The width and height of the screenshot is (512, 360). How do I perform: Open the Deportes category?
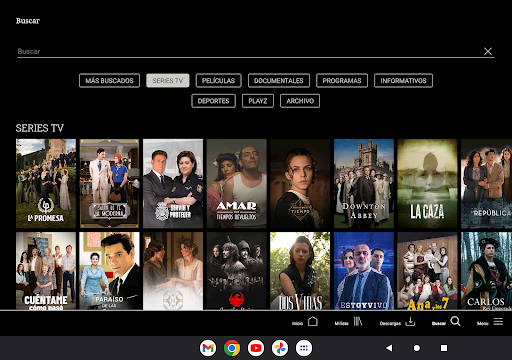point(213,101)
